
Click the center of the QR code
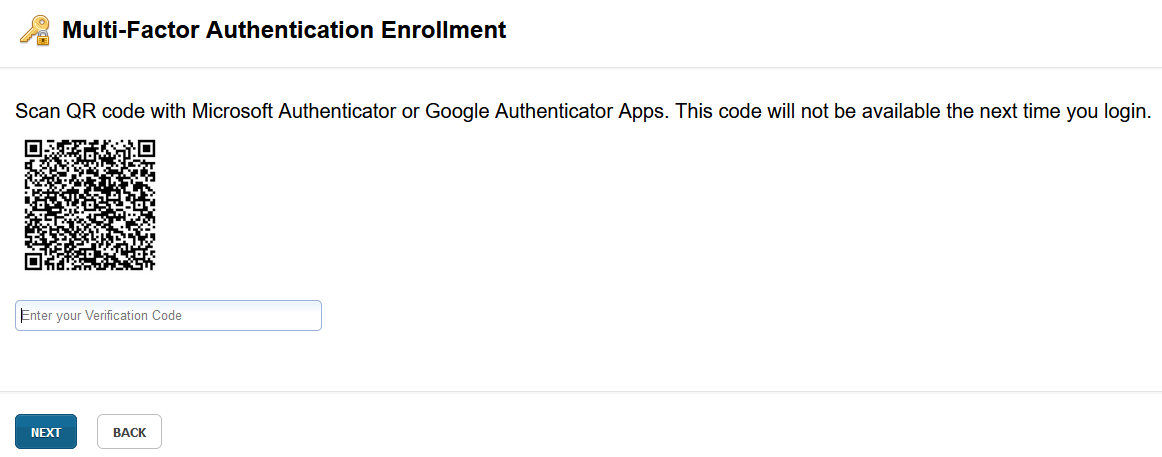coord(90,204)
